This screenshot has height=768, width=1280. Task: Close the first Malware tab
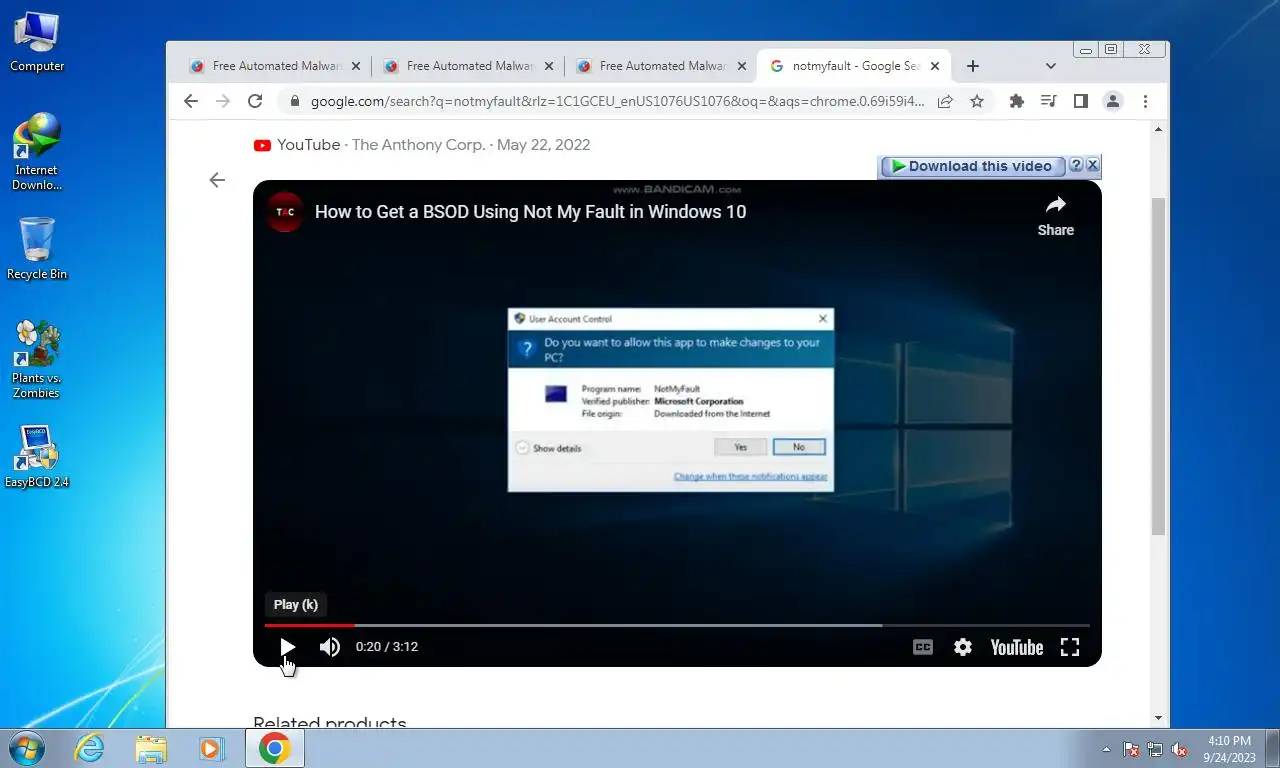pos(355,66)
